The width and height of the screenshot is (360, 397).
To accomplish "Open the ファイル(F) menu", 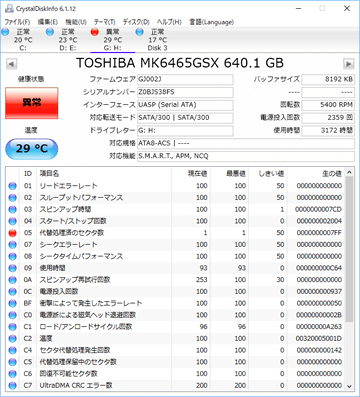I will pos(17,22).
